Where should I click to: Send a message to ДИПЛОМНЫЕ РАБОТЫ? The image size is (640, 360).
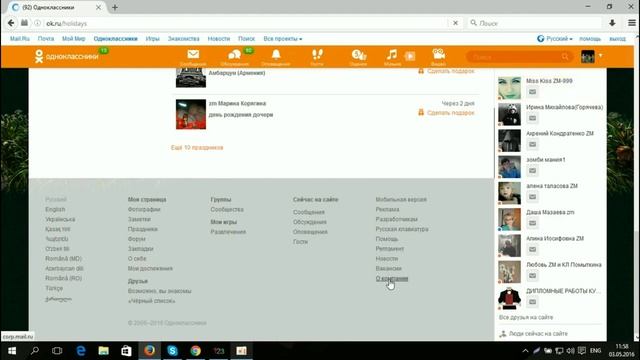click(532, 302)
